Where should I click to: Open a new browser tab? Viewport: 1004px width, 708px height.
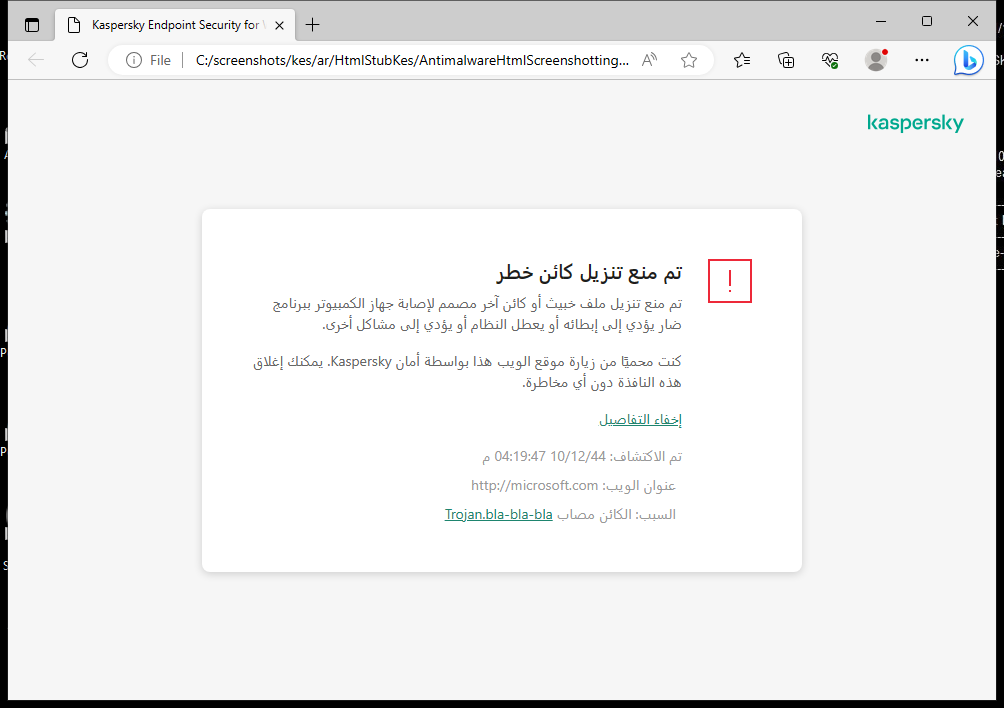tap(312, 23)
